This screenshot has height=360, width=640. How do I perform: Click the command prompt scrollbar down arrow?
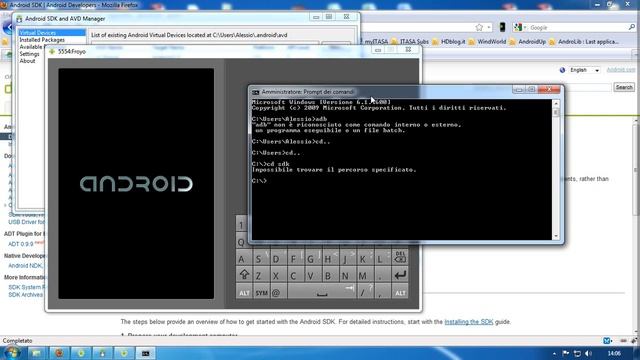pyautogui.click(x=556, y=236)
